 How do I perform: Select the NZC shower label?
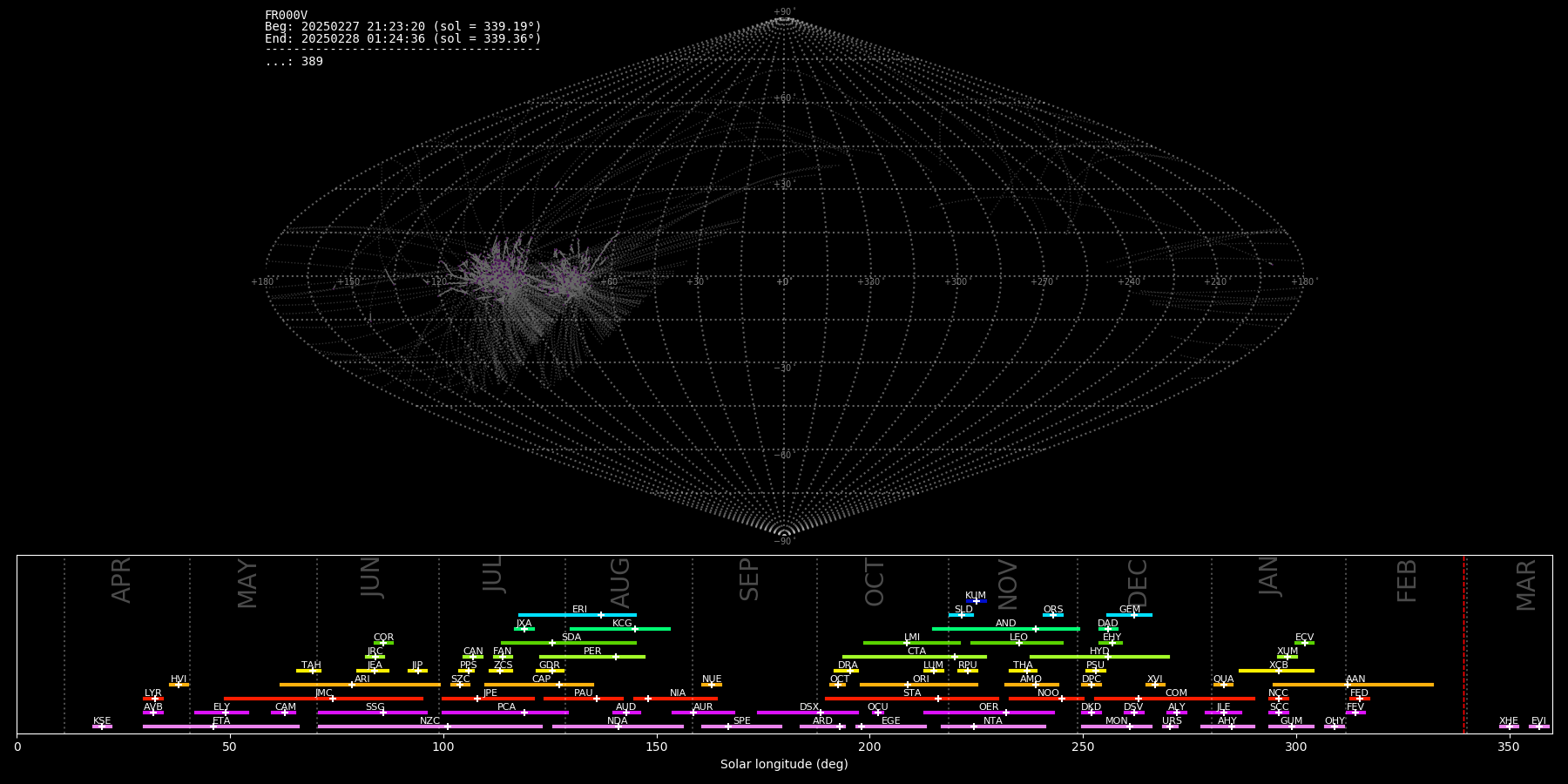coord(429,721)
